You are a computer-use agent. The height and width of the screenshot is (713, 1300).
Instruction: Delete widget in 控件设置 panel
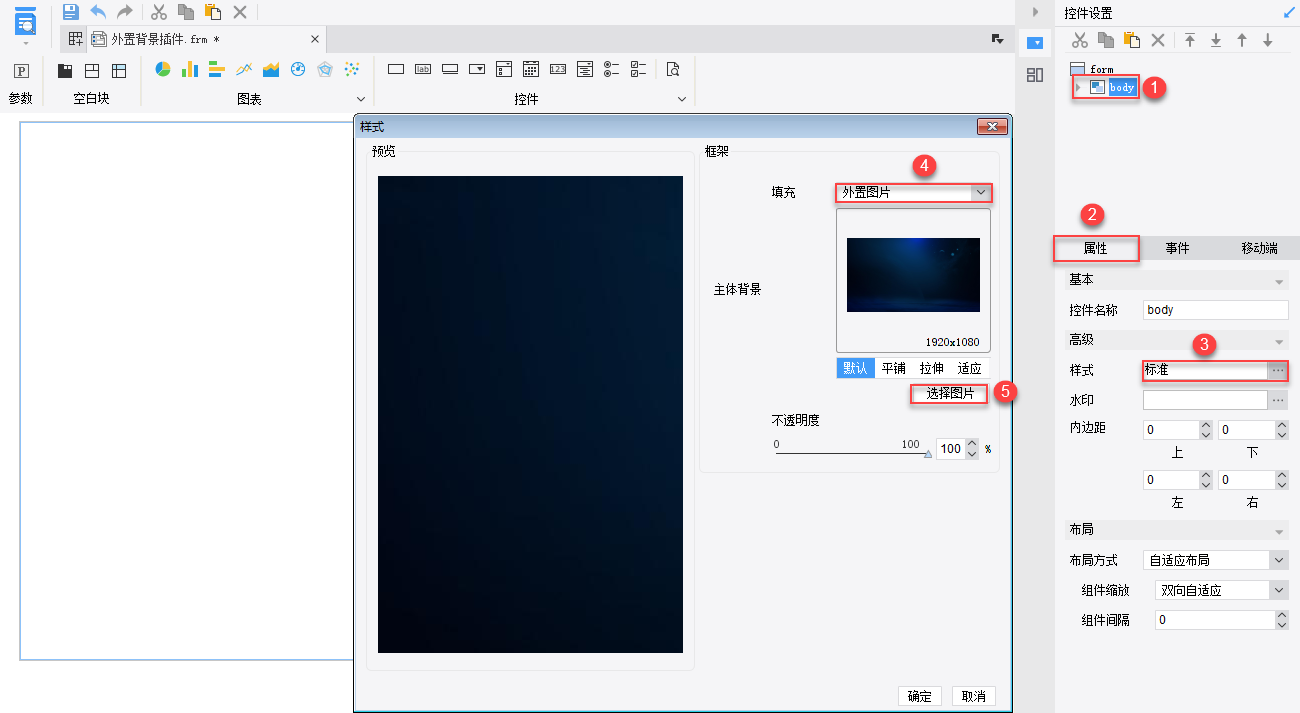coord(1158,40)
